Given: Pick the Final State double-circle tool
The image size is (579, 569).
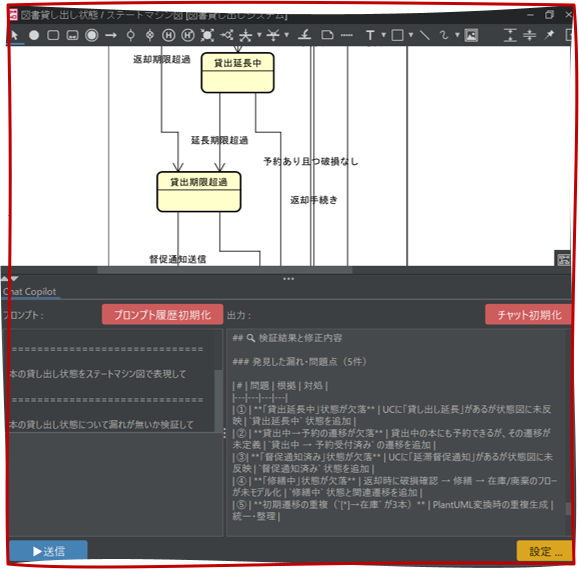Looking at the screenshot, I should pyautogui.click(x=92, y=35).
